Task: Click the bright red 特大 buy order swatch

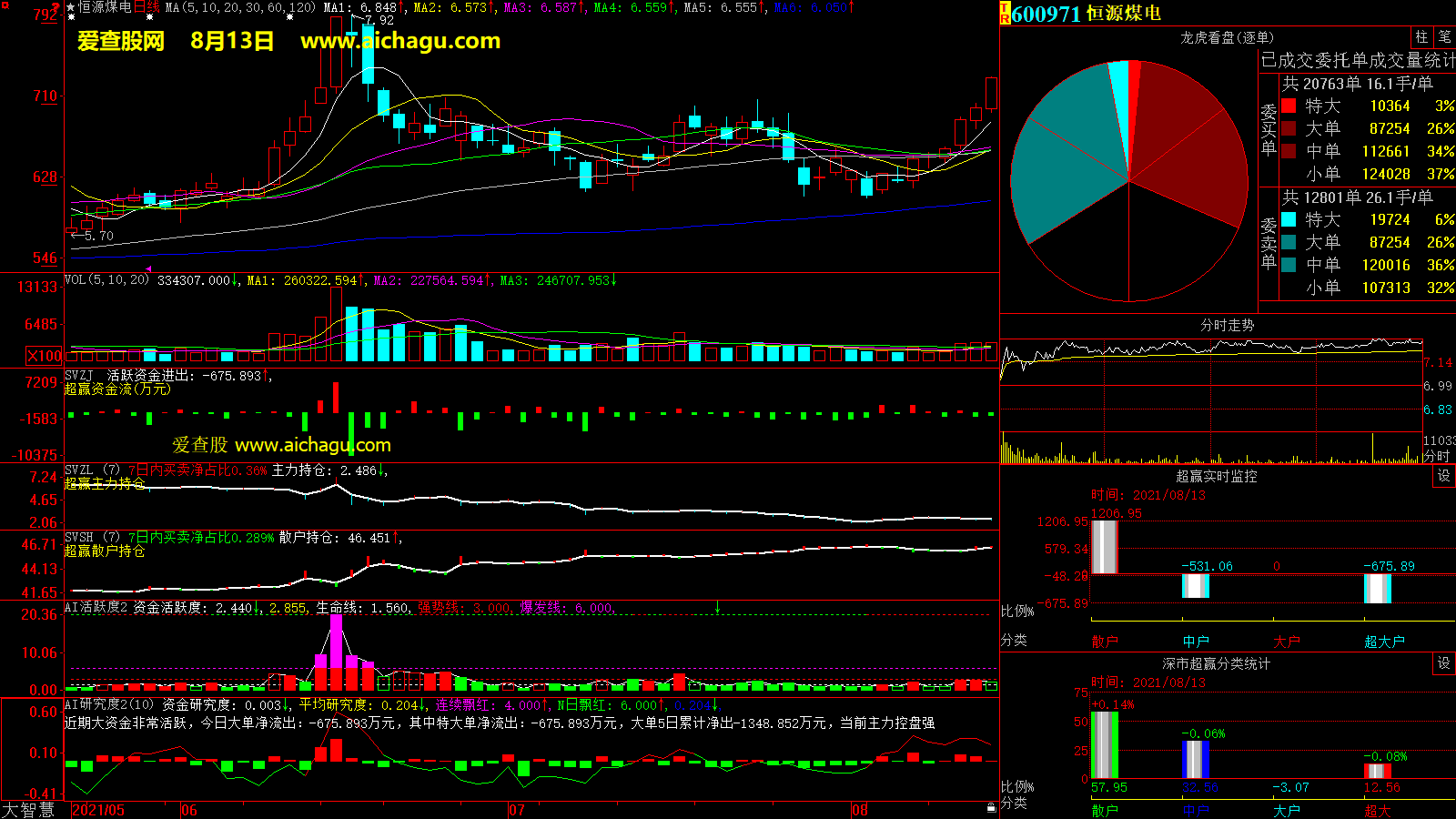Action: point(1289,106)
